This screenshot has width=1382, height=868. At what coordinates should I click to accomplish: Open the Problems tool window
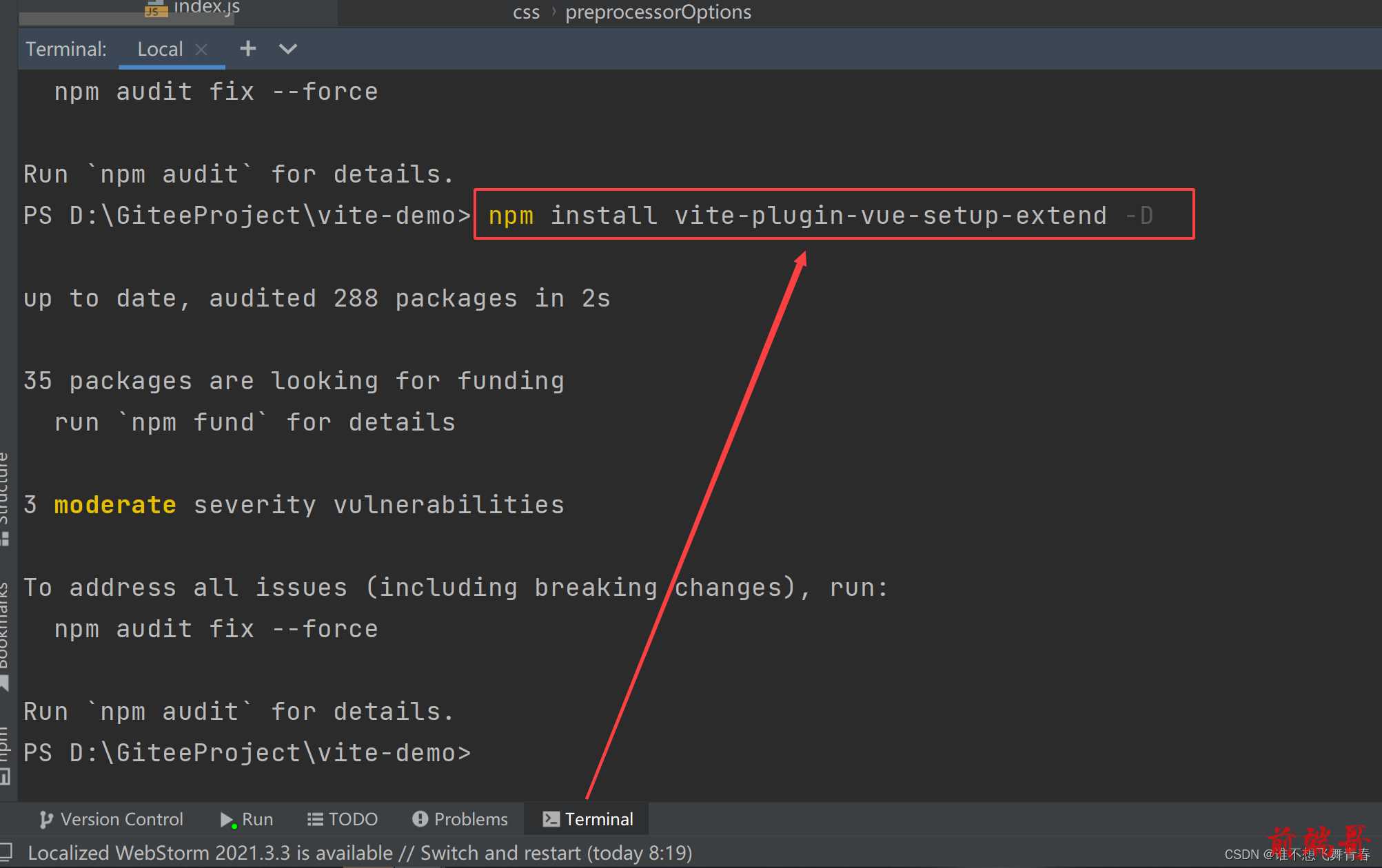point(460,819)
